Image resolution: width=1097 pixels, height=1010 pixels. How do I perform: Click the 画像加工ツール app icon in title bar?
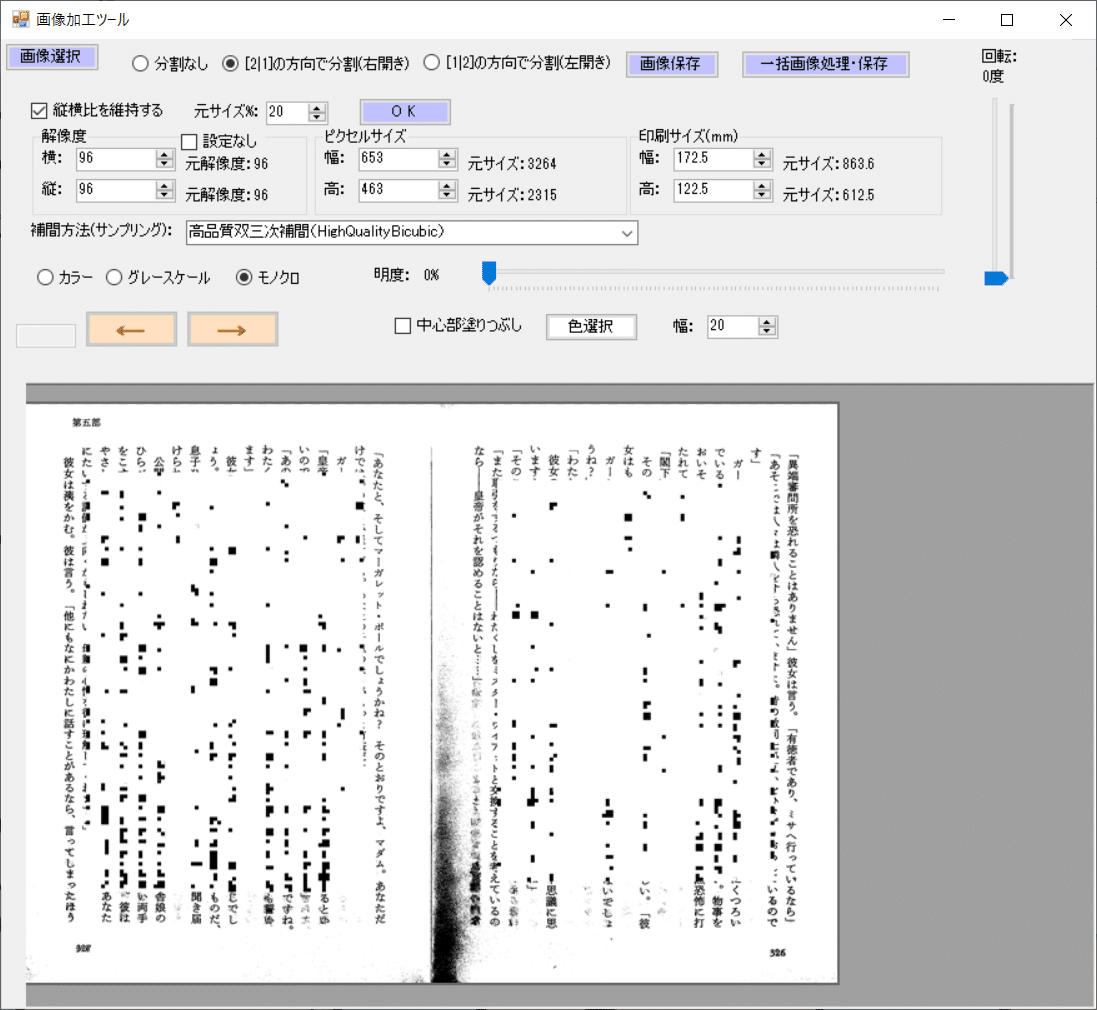pos(20,19)
